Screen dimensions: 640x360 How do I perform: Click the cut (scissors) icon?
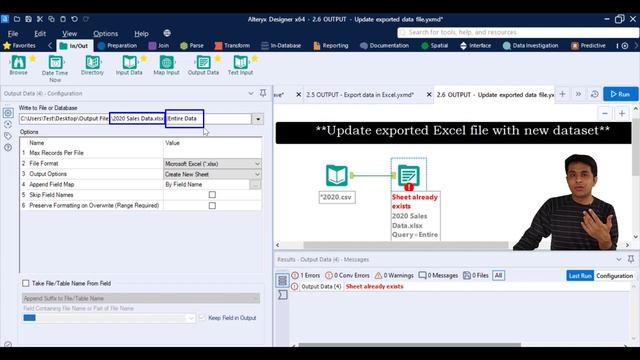[x=40, y=19]
